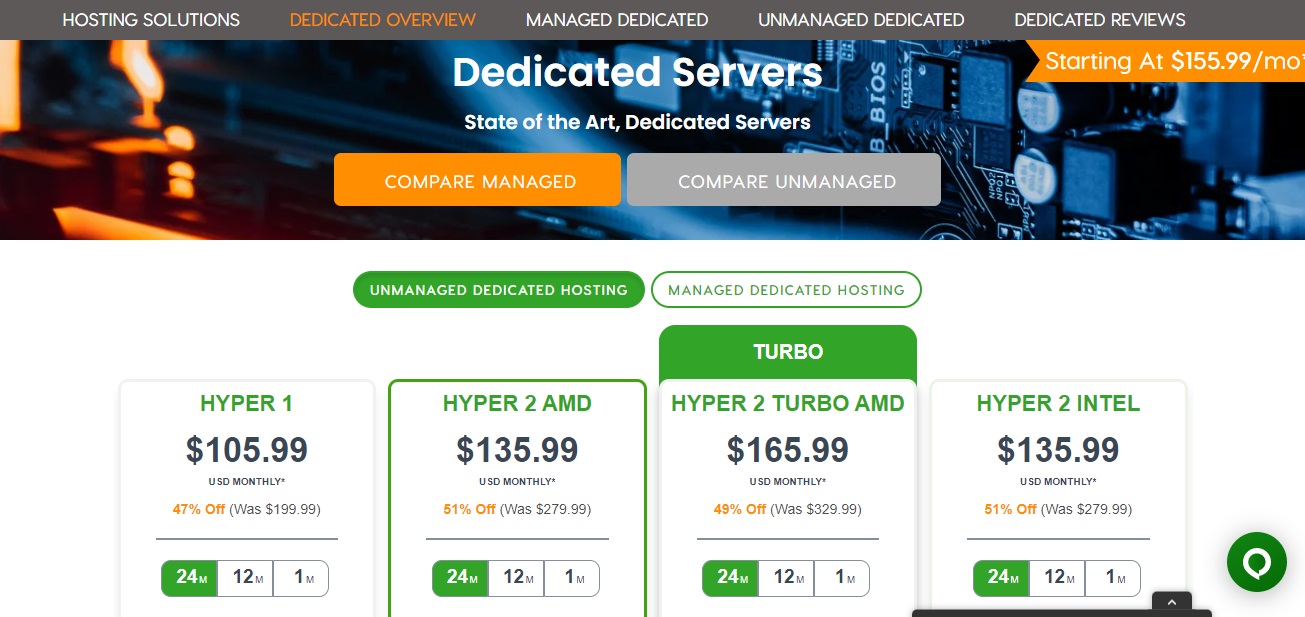Switch to Managed Dedicated Hosting tab
Image resolution: width=1305 pixels, height=617 pixels.
coord(786,290)
